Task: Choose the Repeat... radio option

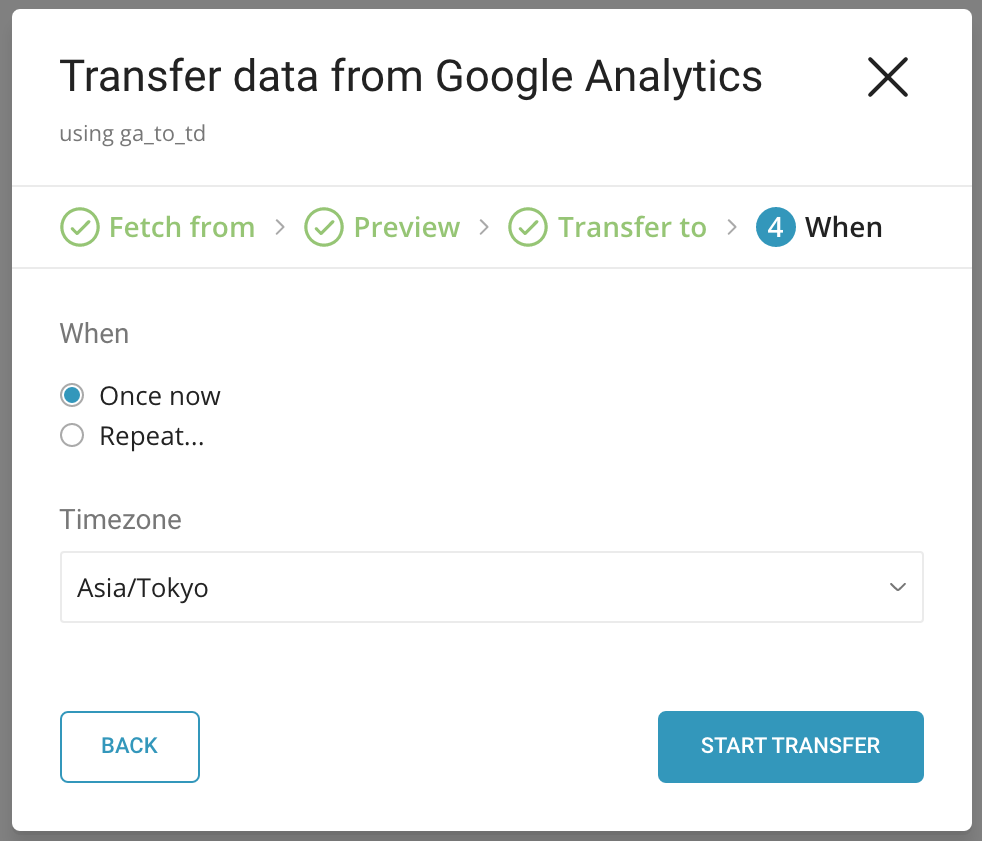Action: coord(72,436)
